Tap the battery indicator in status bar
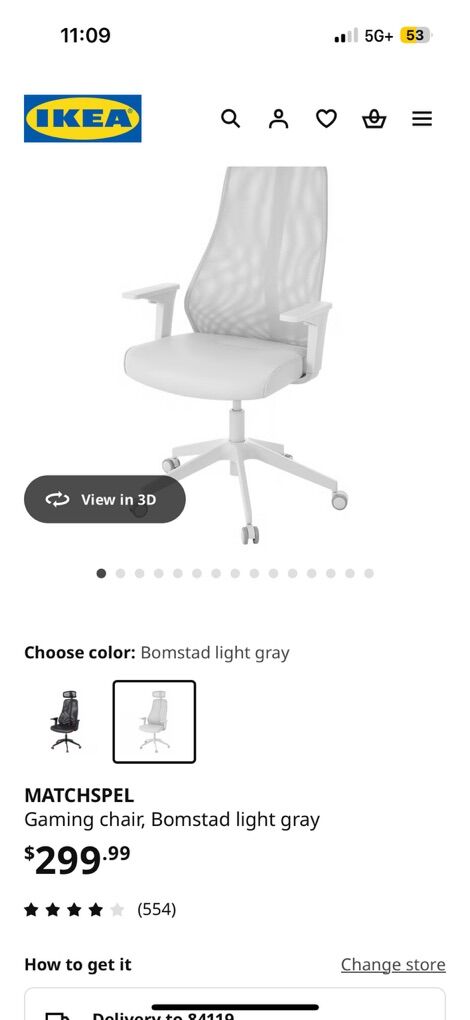Image resolution: width=470 pixels, height=1020 pixels. [x=415, y=35]
